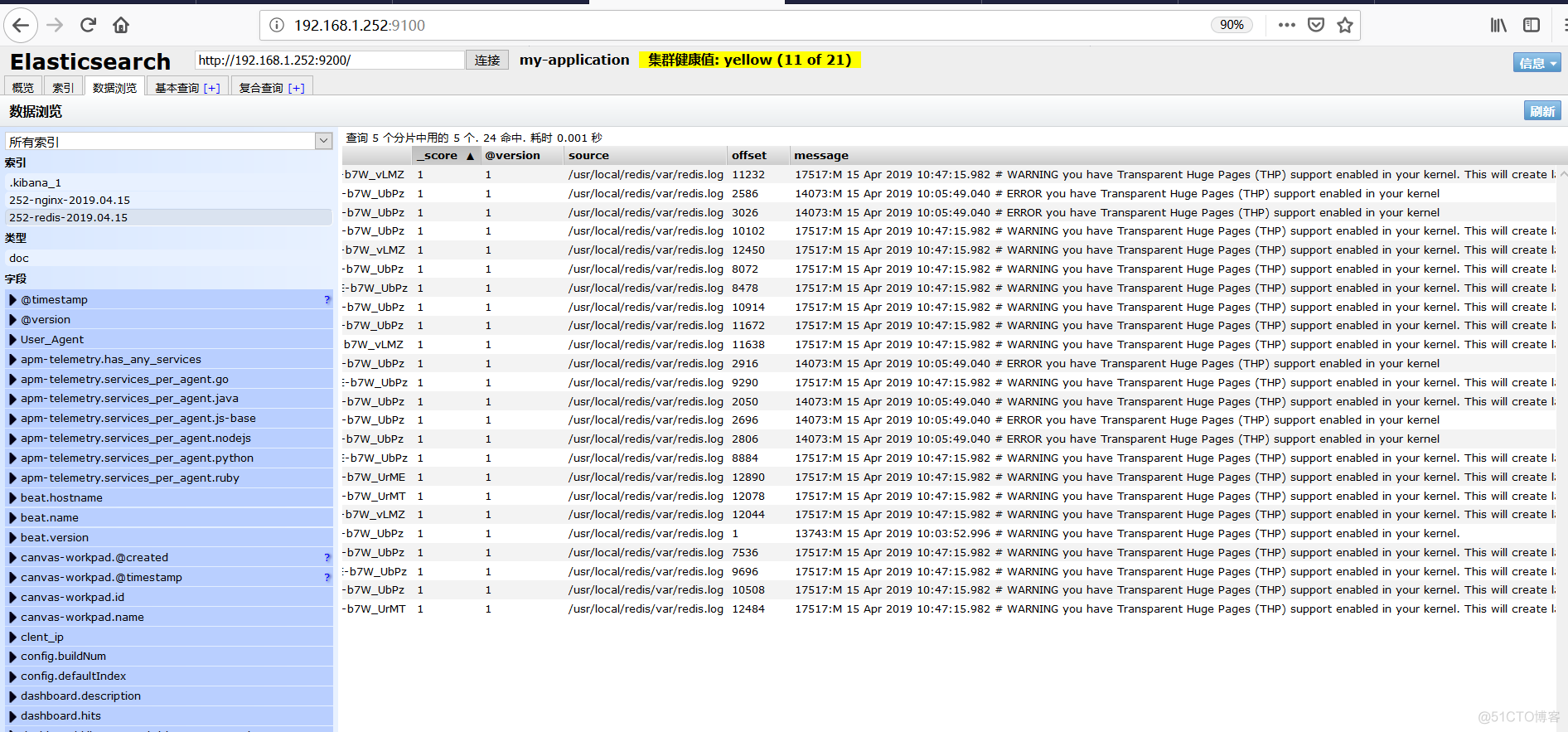Select the .kibana_1 index
This screenshot has height=732, width=1568.
[x=169, y=182]
